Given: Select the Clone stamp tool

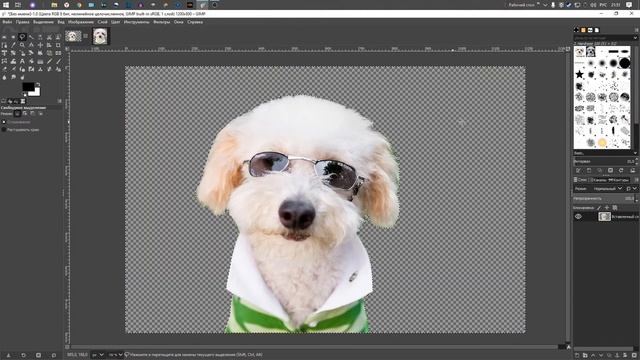Looking at the screenshot, I should coord(40,69).
